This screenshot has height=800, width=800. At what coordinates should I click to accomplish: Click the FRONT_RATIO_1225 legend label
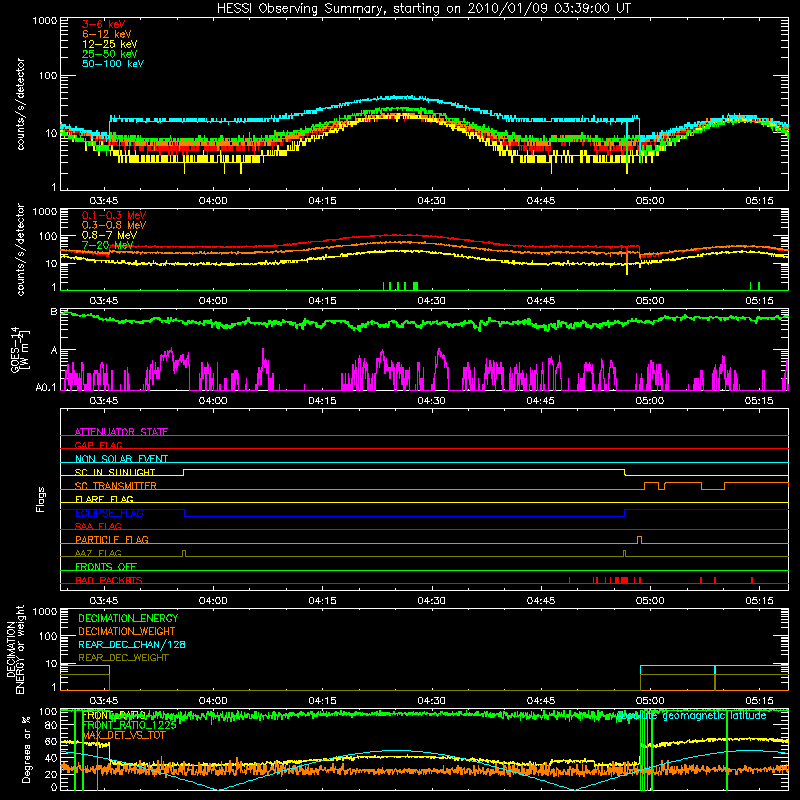click(x=129, y=725)
